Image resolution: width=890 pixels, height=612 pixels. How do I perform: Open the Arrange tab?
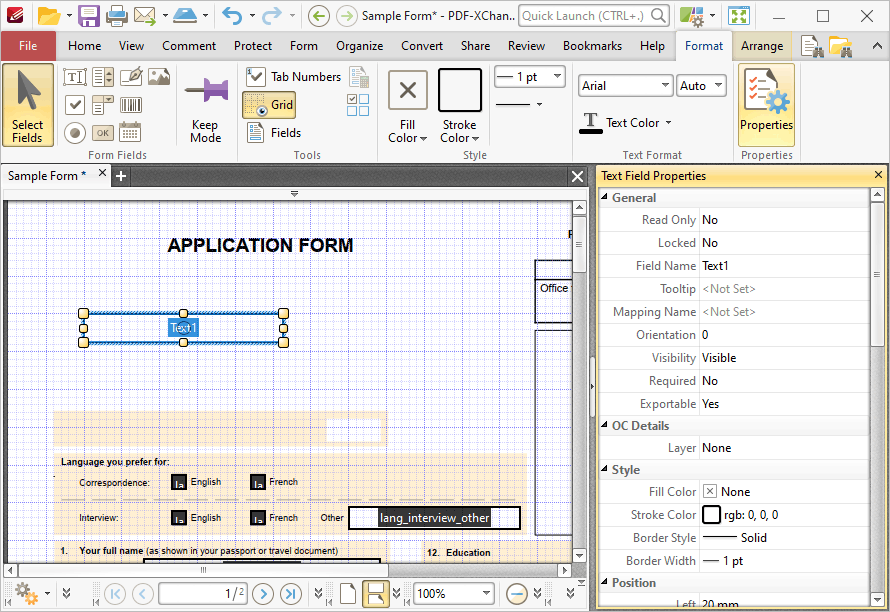click(762, 46)
